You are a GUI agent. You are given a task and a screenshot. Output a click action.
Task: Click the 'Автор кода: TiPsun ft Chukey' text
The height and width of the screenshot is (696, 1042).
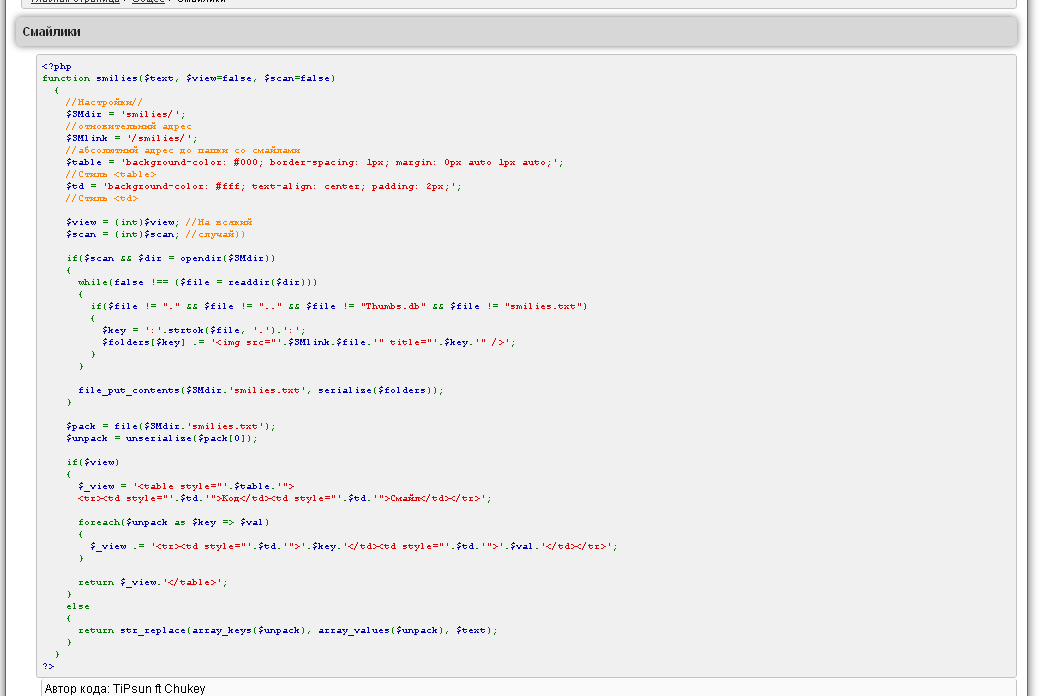[125, 688]
